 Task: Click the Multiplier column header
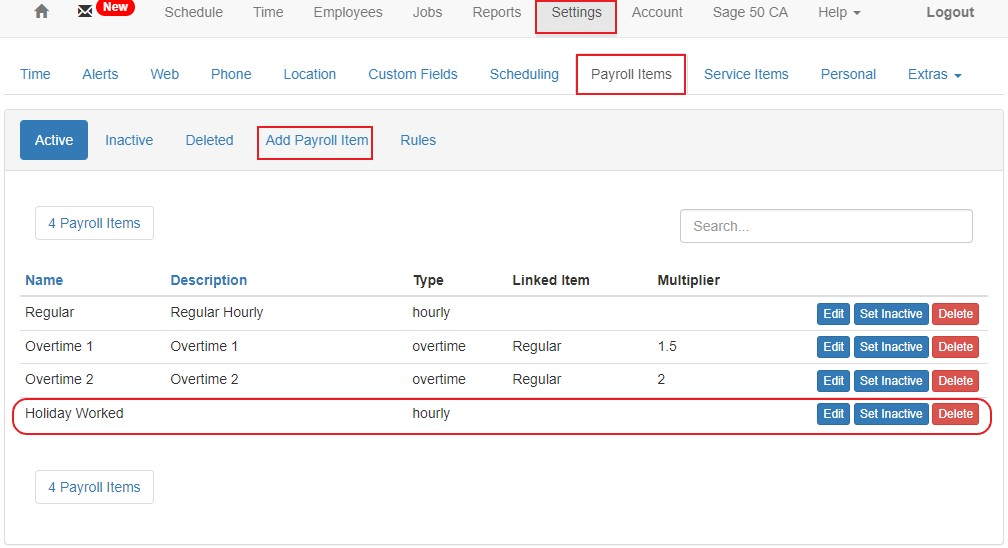(688, 280)
